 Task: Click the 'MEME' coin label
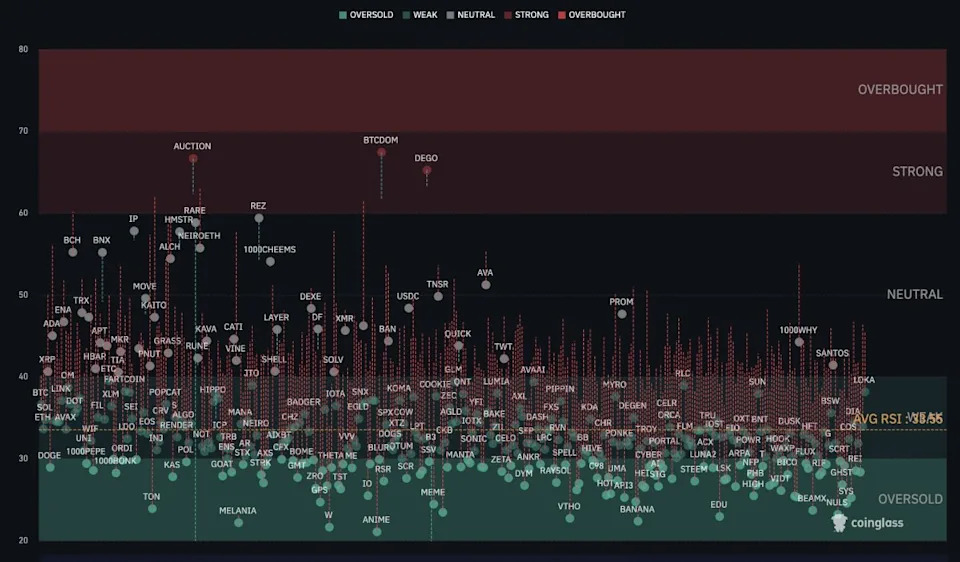433,492
